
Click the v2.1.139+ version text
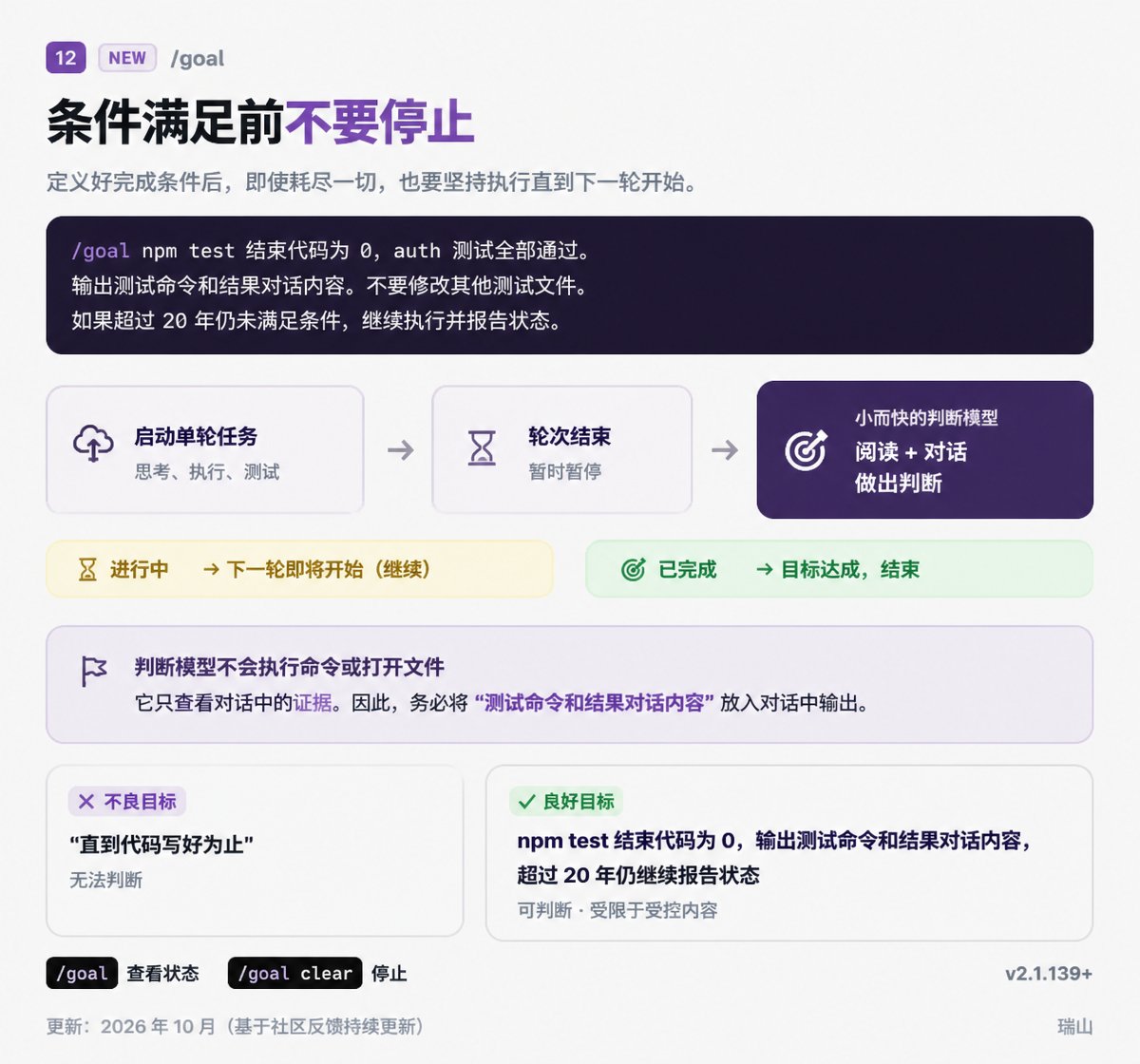pyautogui.click(x=1049, y=974)
